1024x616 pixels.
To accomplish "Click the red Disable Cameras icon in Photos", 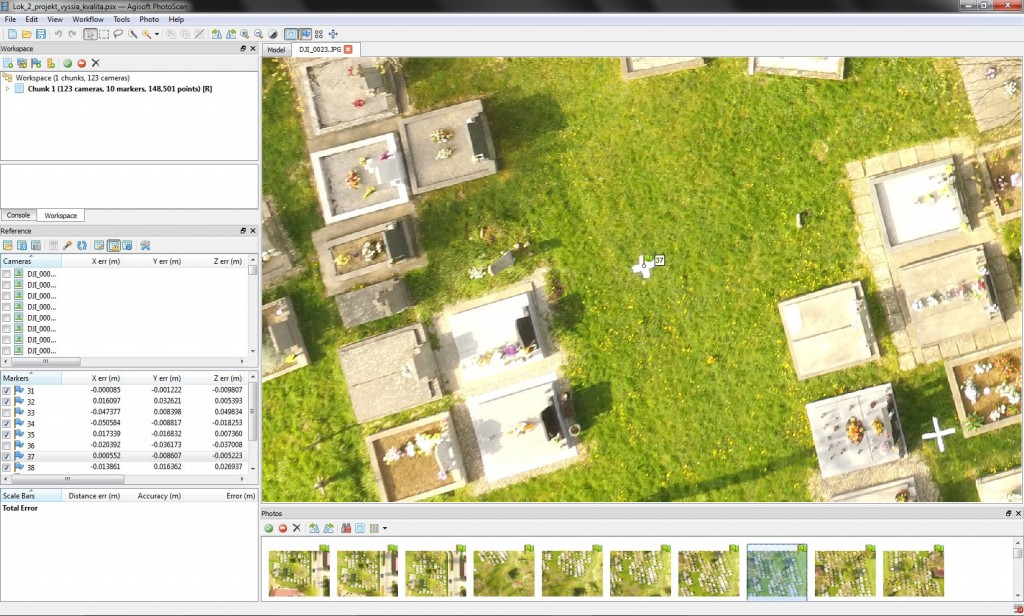I will 282,528.
